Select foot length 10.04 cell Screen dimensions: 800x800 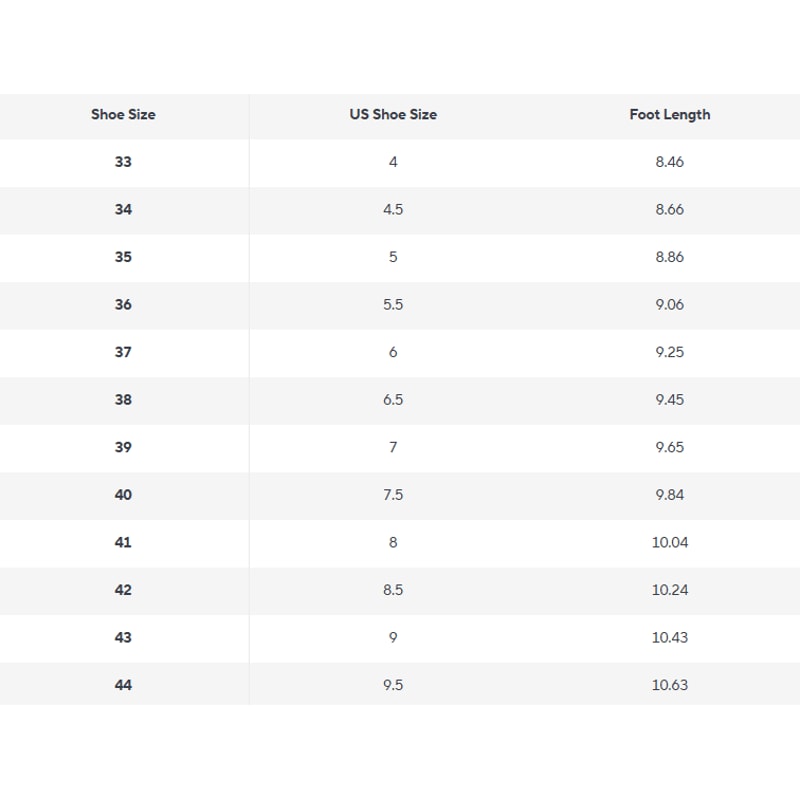click(x=669, y=542)
